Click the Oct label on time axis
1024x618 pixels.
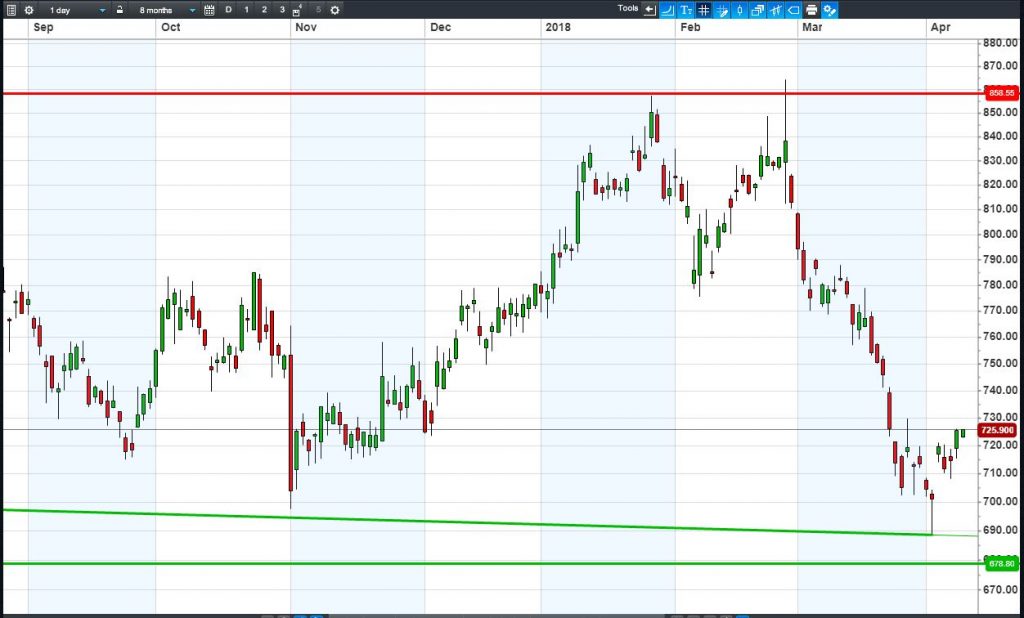click(x=170, y=27)
